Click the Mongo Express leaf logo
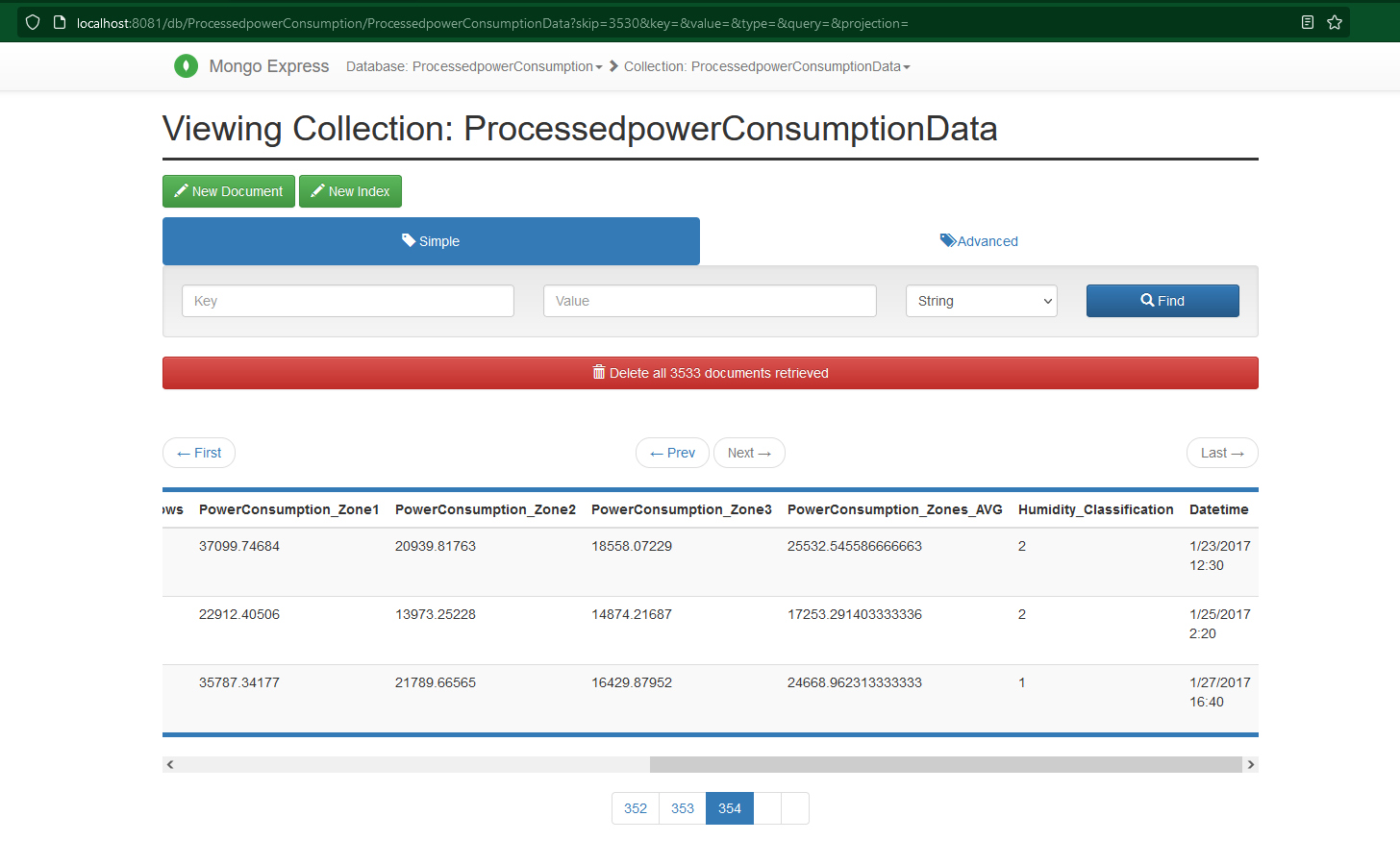 186,65
